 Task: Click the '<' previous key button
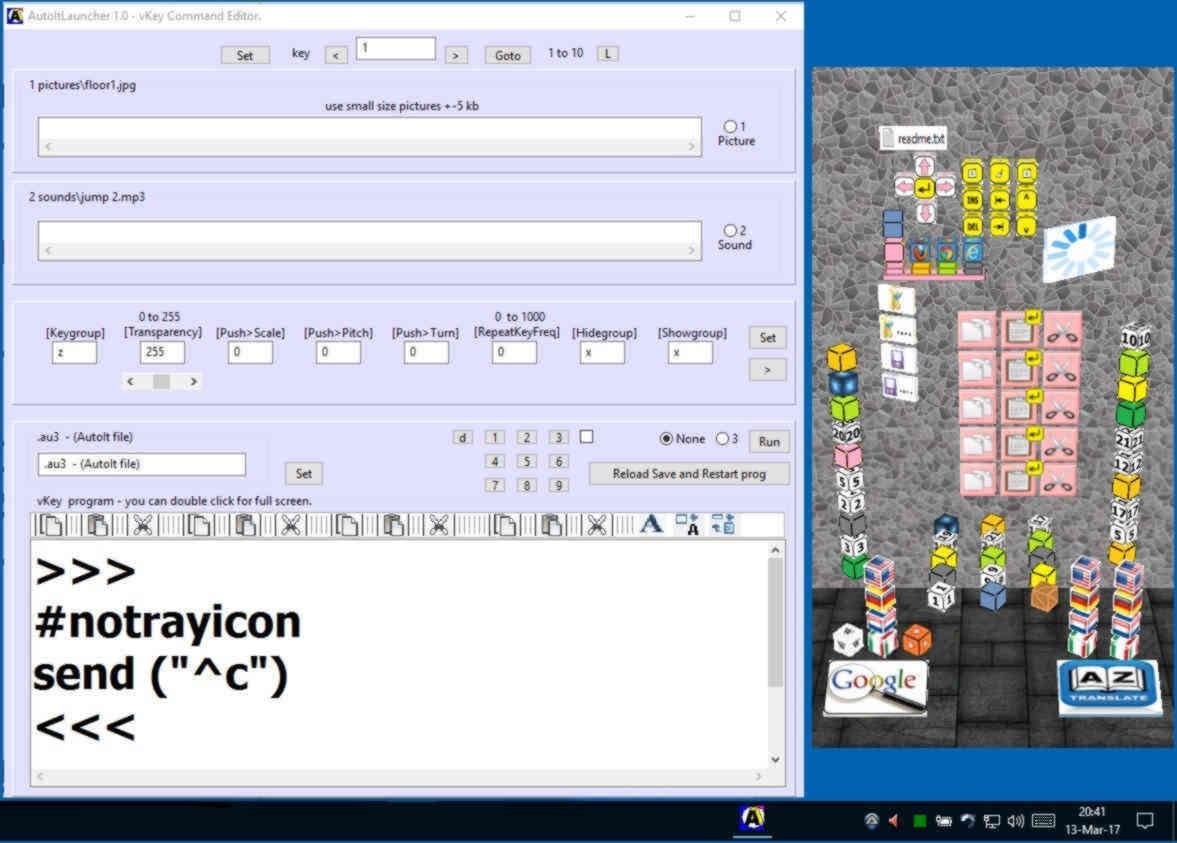[x=336, y=55]
